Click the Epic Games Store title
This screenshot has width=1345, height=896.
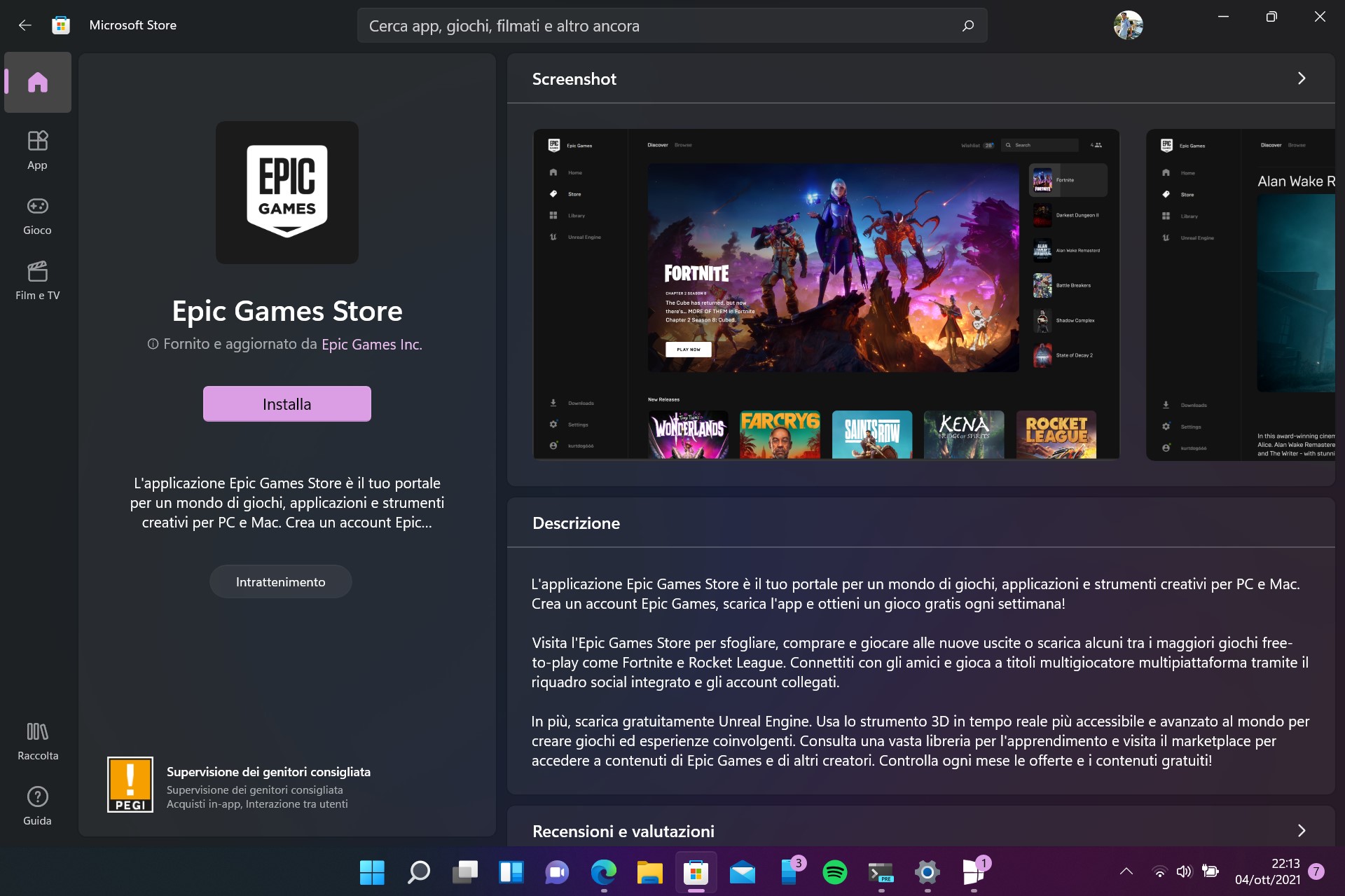point(287,311)
